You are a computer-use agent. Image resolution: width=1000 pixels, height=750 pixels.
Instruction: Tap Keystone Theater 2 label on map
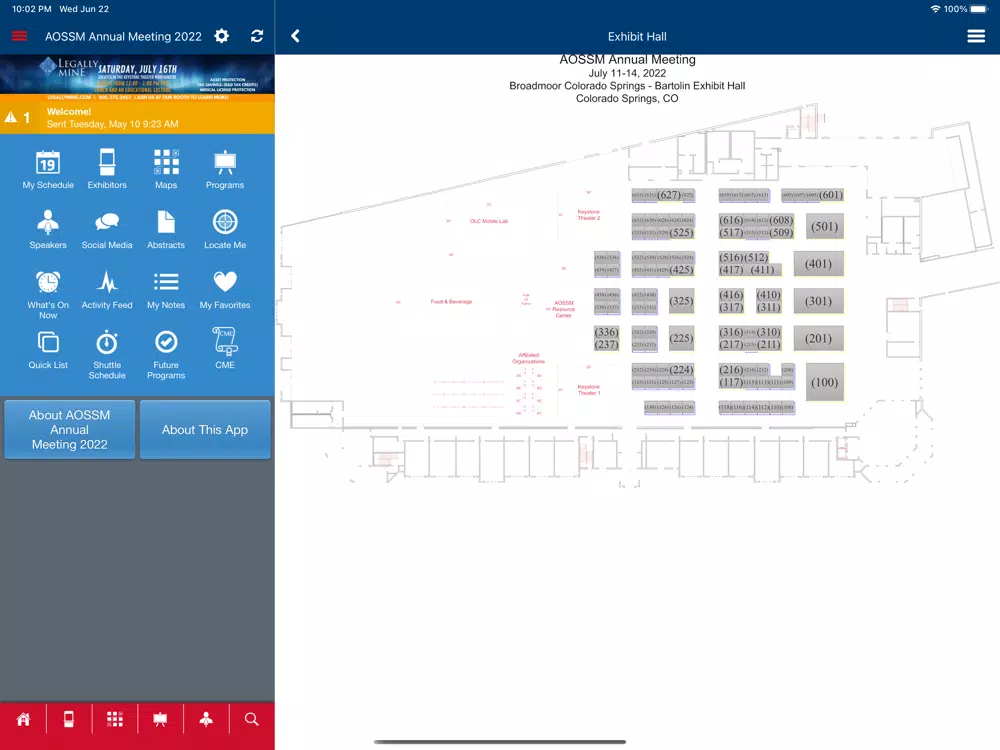coord(589,215)
